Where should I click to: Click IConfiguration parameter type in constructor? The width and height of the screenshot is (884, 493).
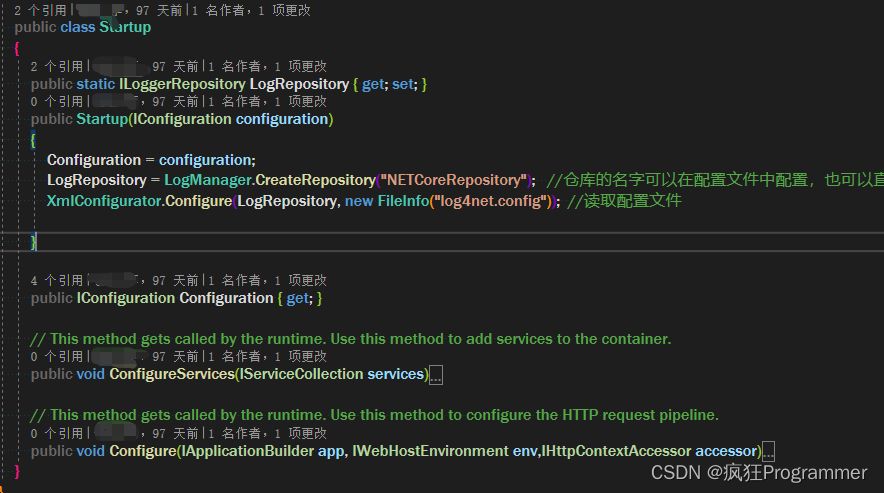pos(182,119)
